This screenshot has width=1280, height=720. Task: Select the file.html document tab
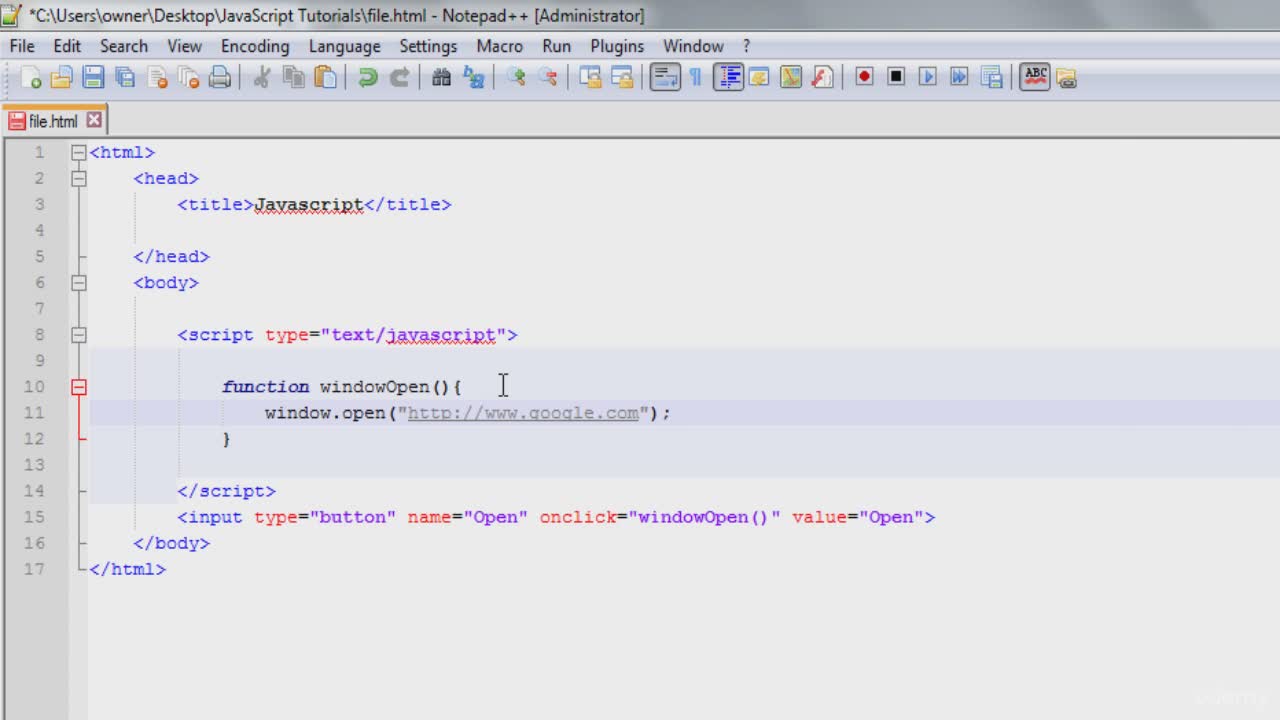coord(54,121)
